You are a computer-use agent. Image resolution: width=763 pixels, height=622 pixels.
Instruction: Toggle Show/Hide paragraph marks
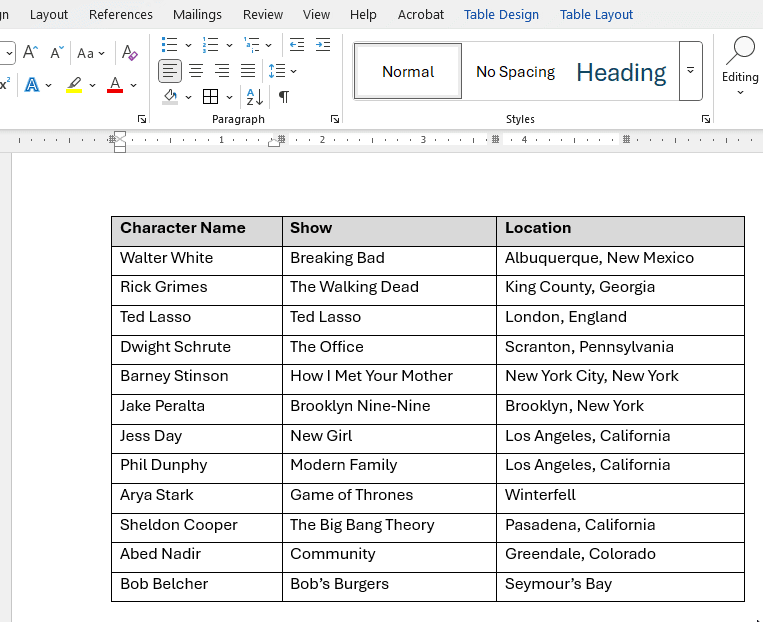pyautogui.click(x=284, y=97)
